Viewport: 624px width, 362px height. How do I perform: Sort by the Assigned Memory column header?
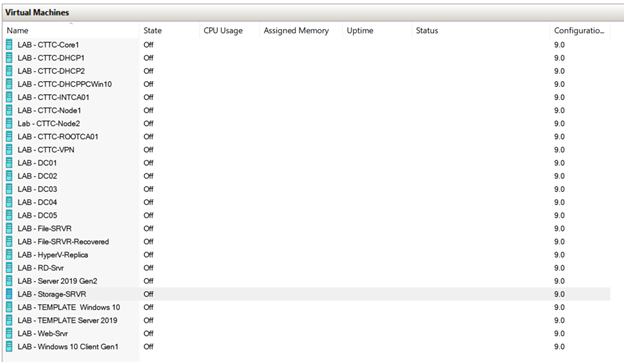click(301, 31)
